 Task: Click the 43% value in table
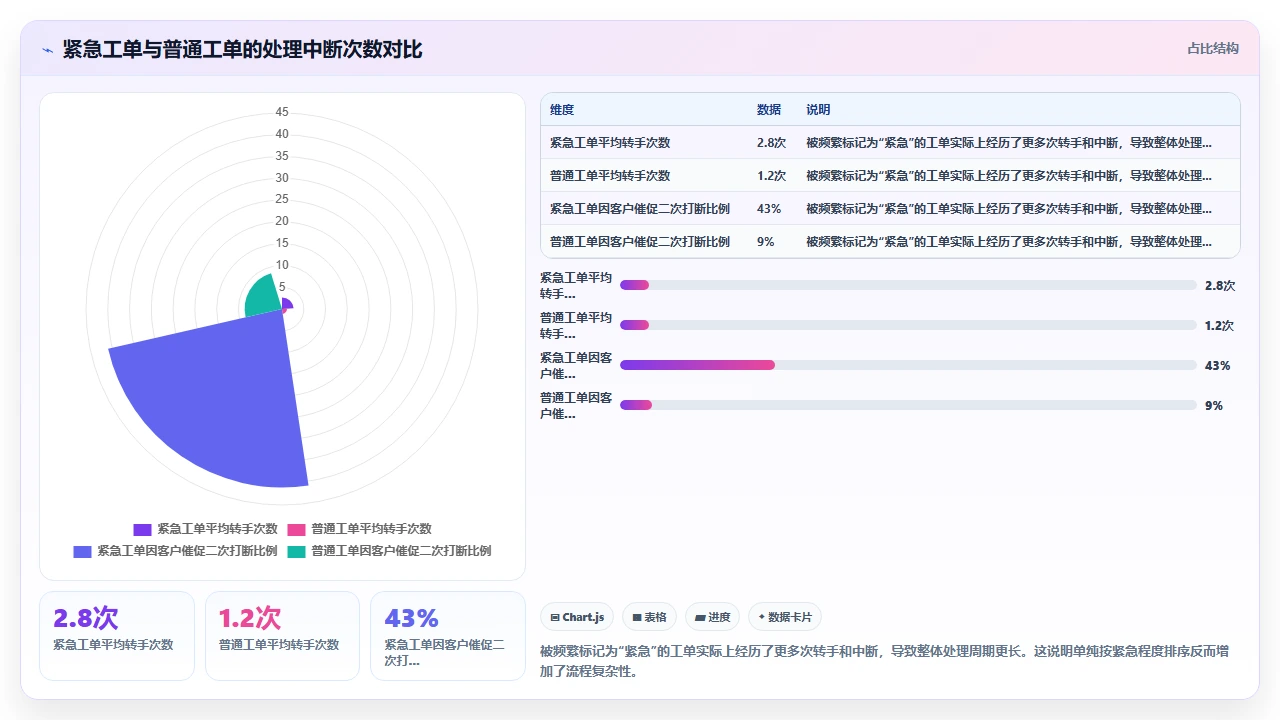click(769, 209)
